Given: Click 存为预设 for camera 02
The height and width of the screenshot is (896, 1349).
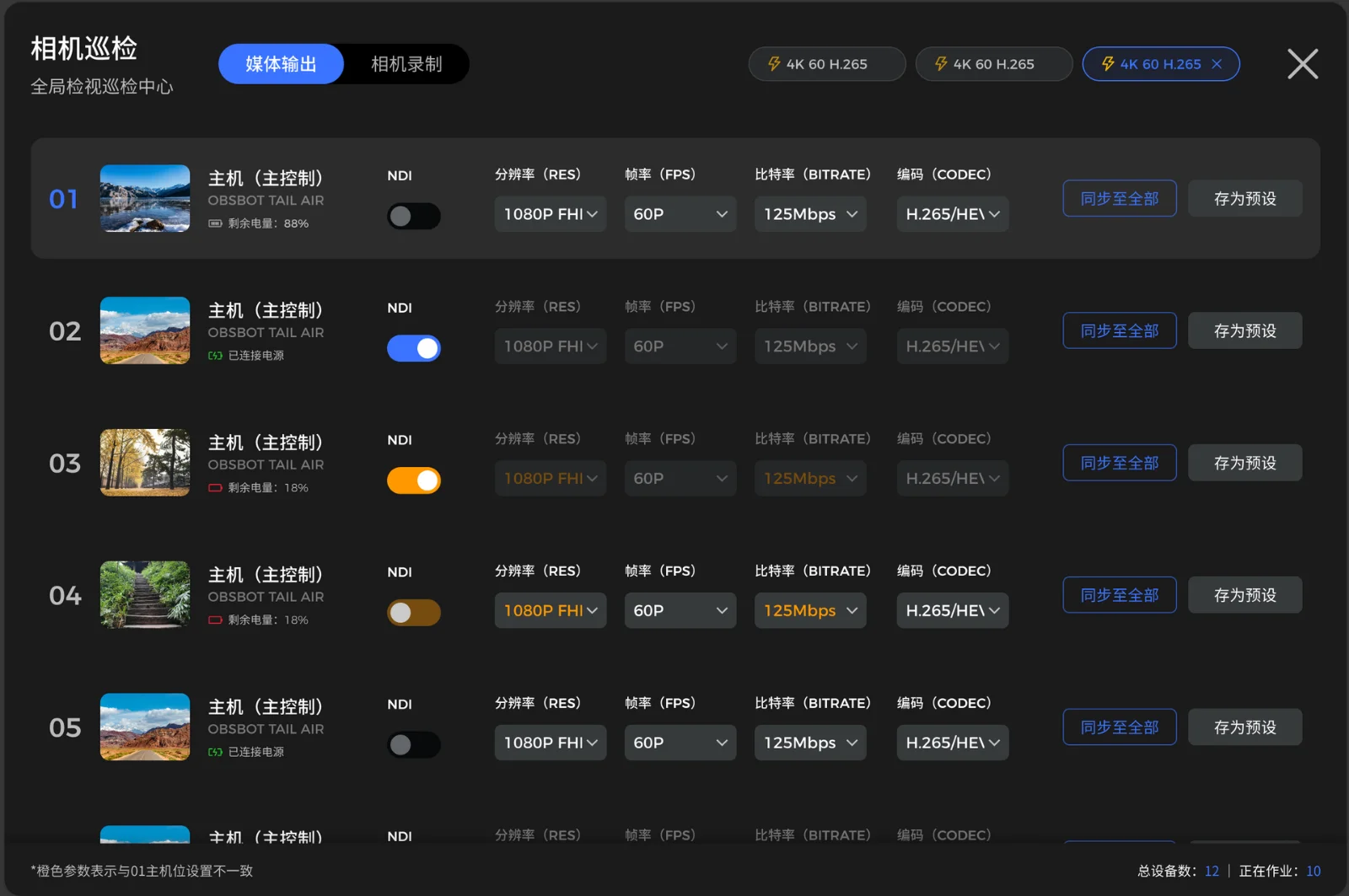Looking at the screenshot, I should point(1245,330).
